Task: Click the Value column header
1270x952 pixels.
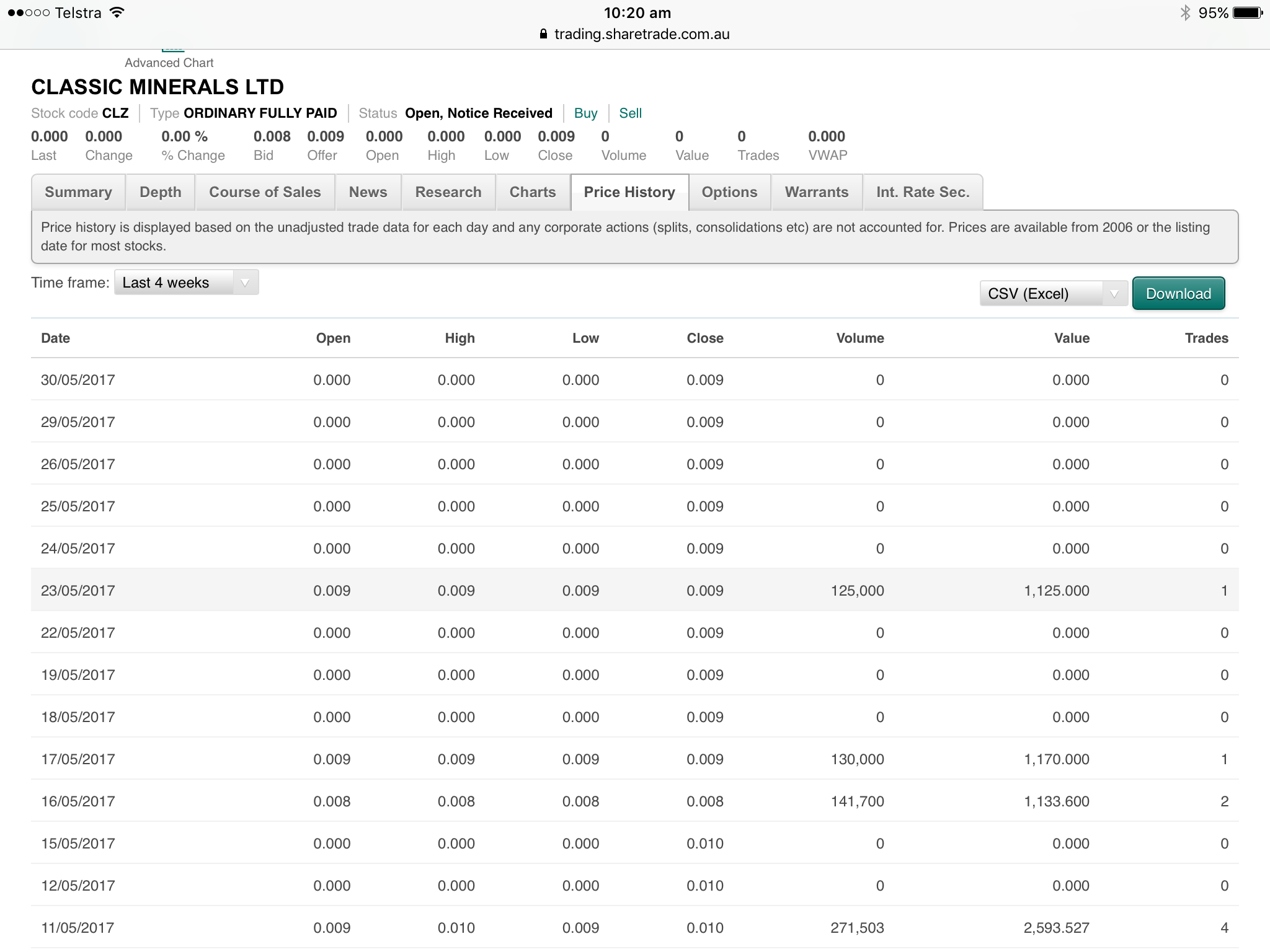Action: pos(1072,338)
